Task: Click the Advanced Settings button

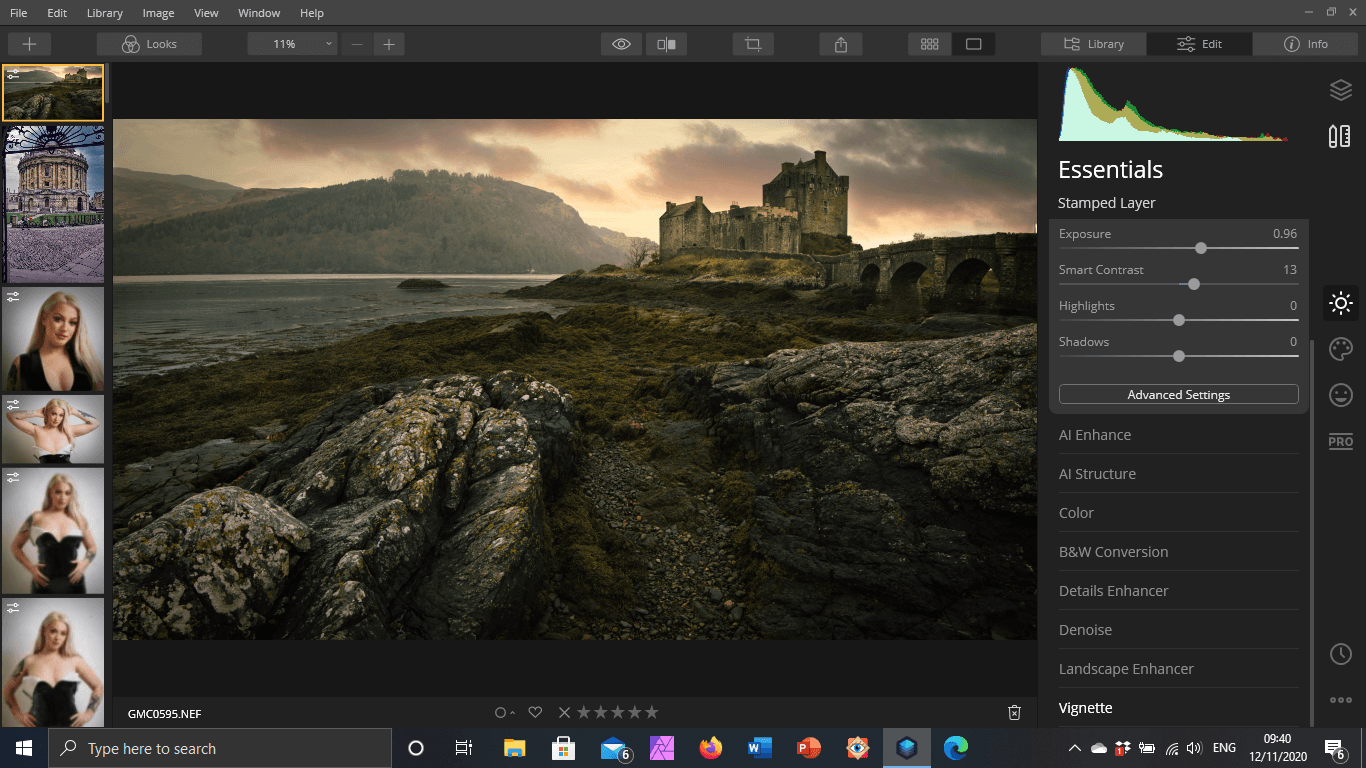Action: point(1178,395)
